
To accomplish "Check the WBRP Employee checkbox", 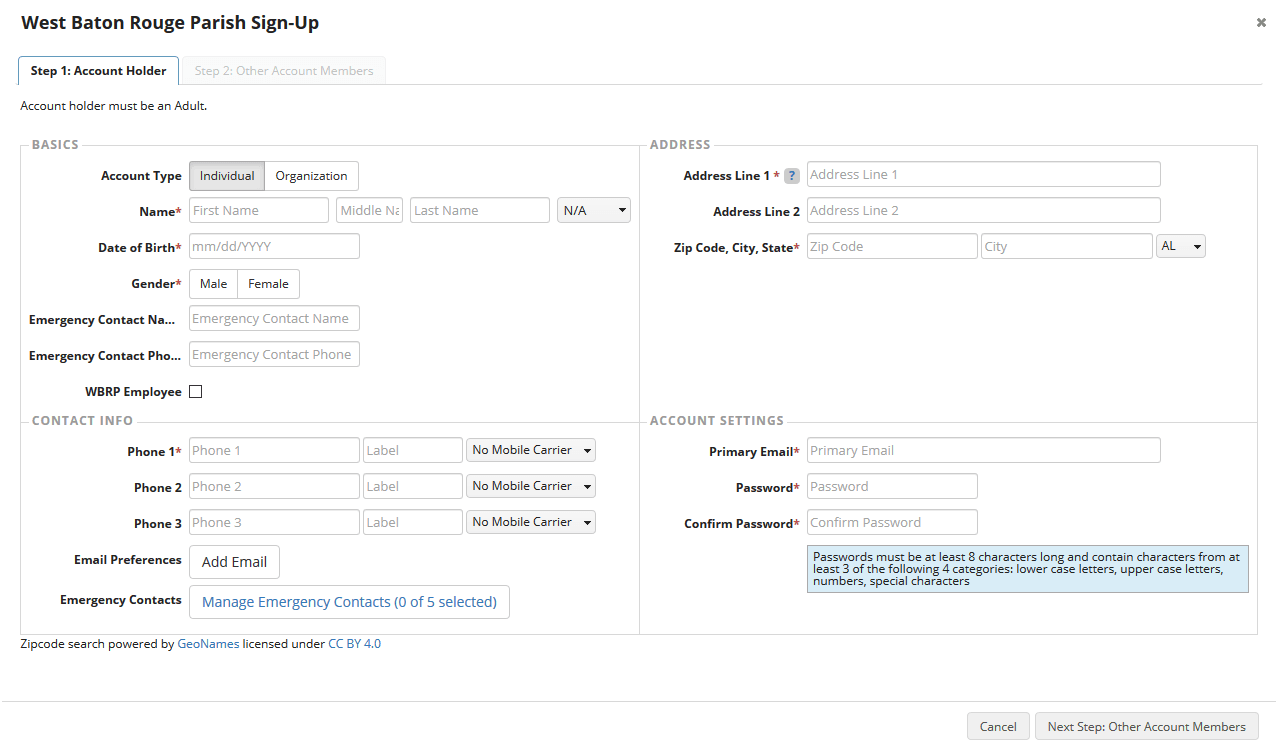I will (195, 392).
